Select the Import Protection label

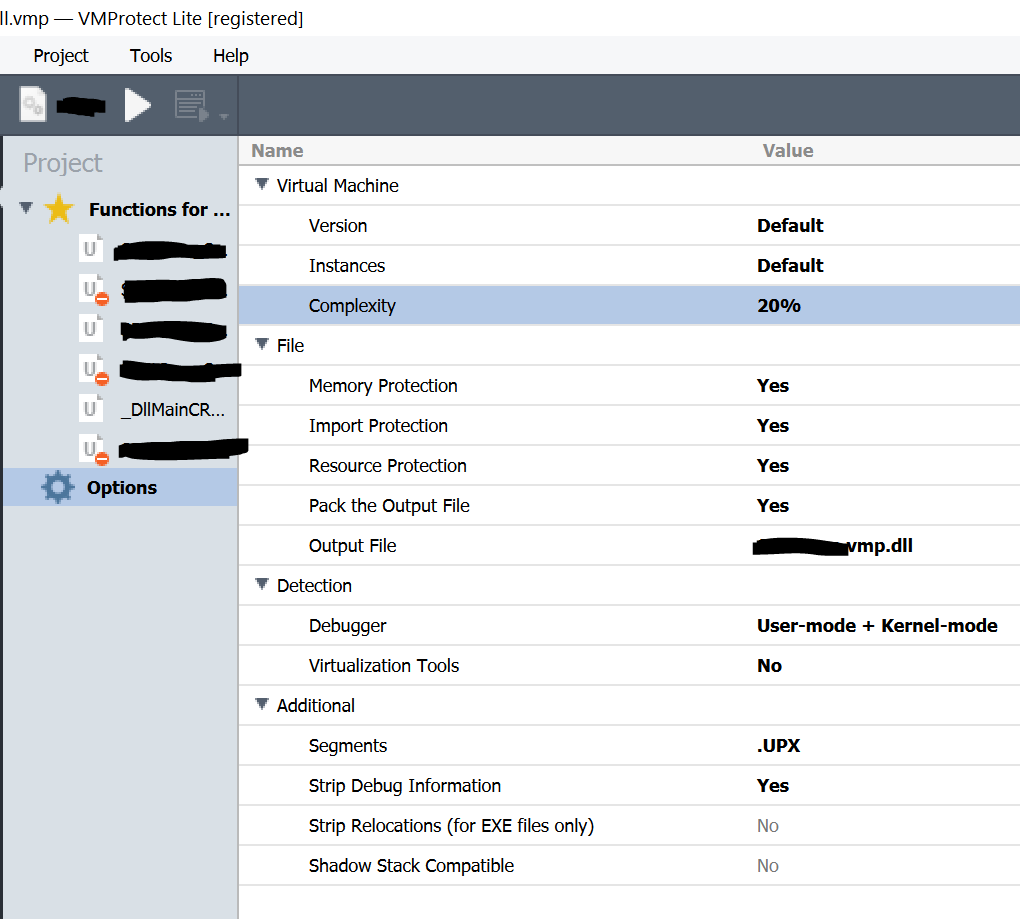[x=378, y=426]
